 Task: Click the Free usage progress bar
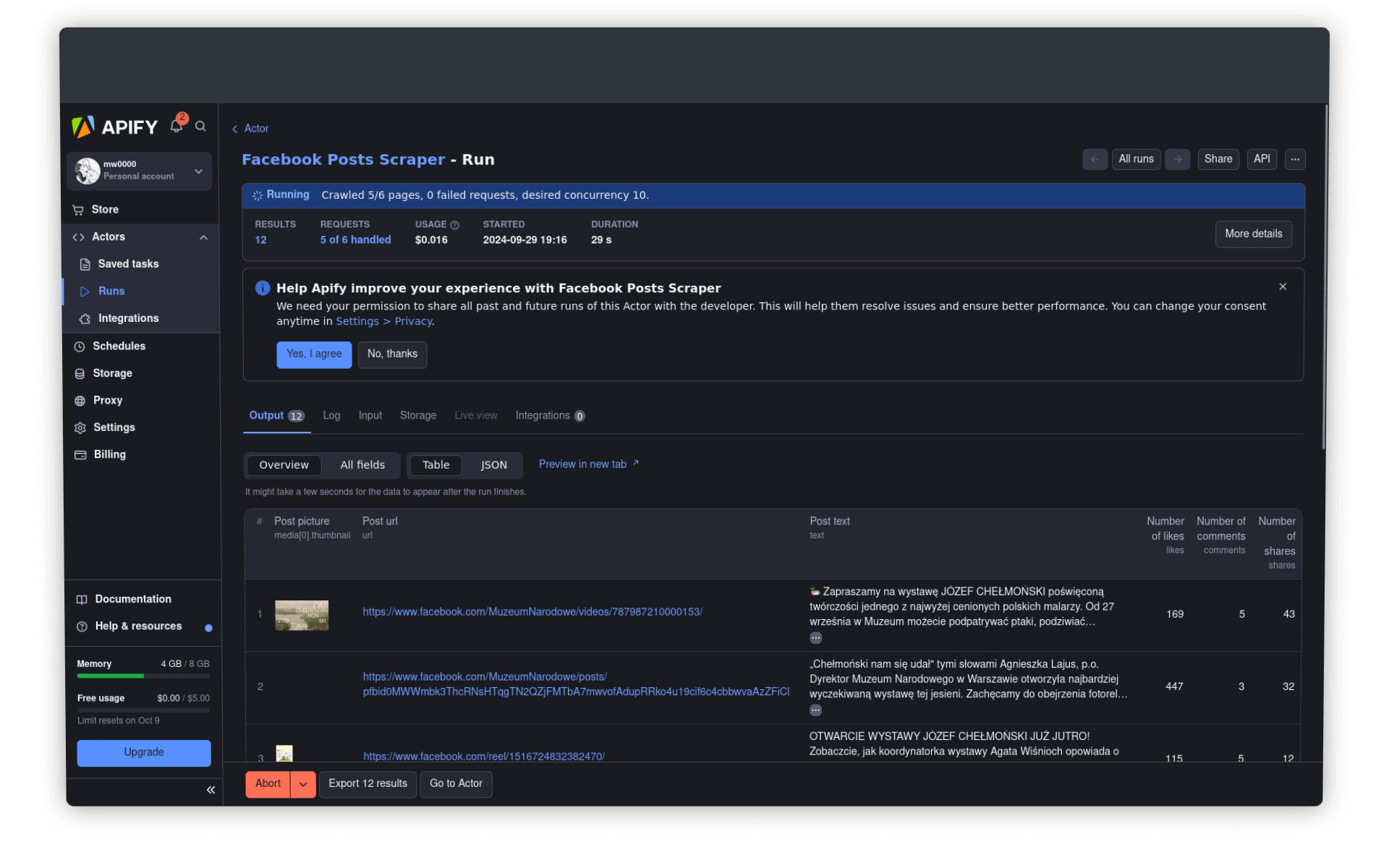coord(143,710)
